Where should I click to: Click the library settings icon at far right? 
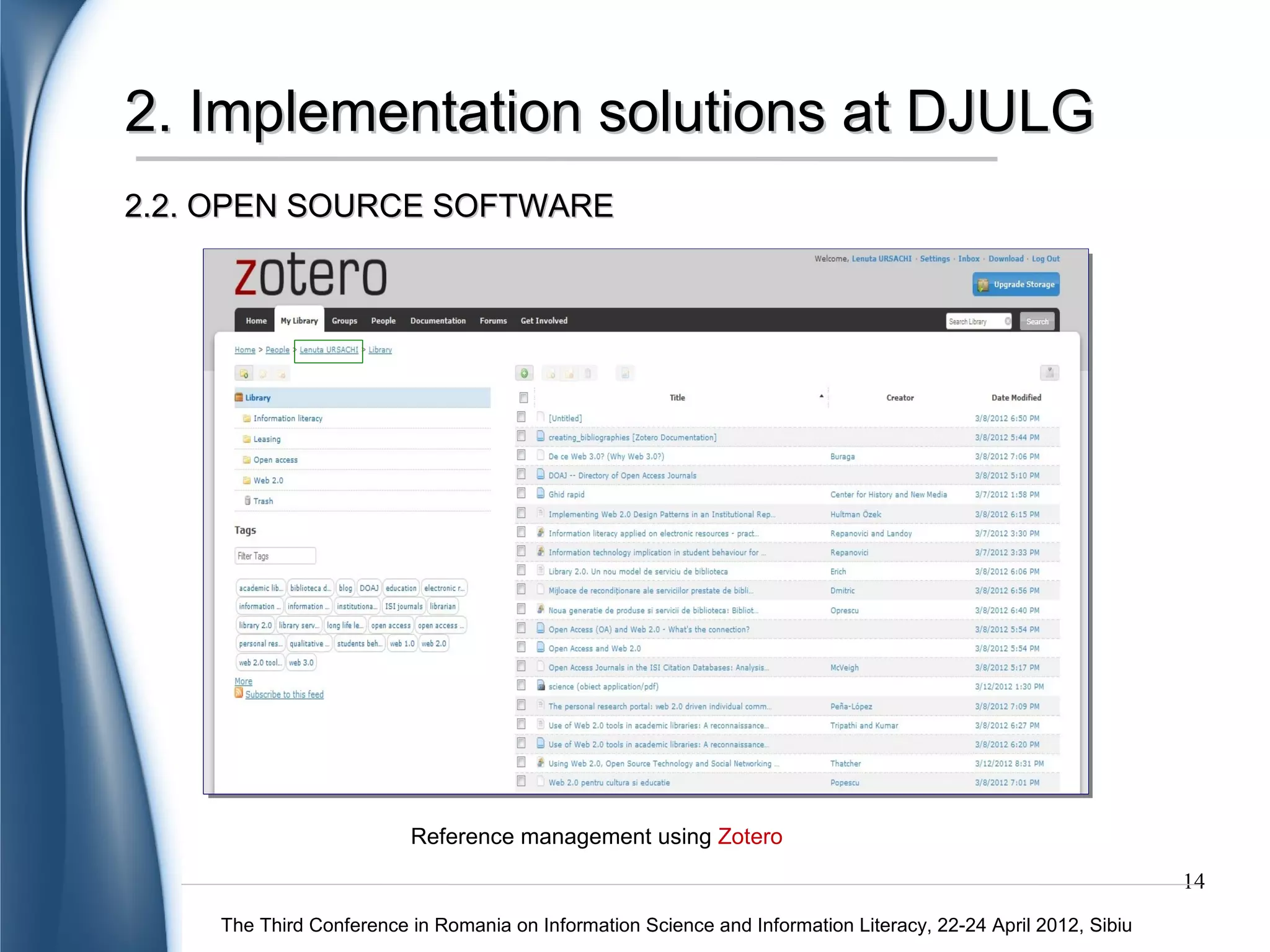1049,373
